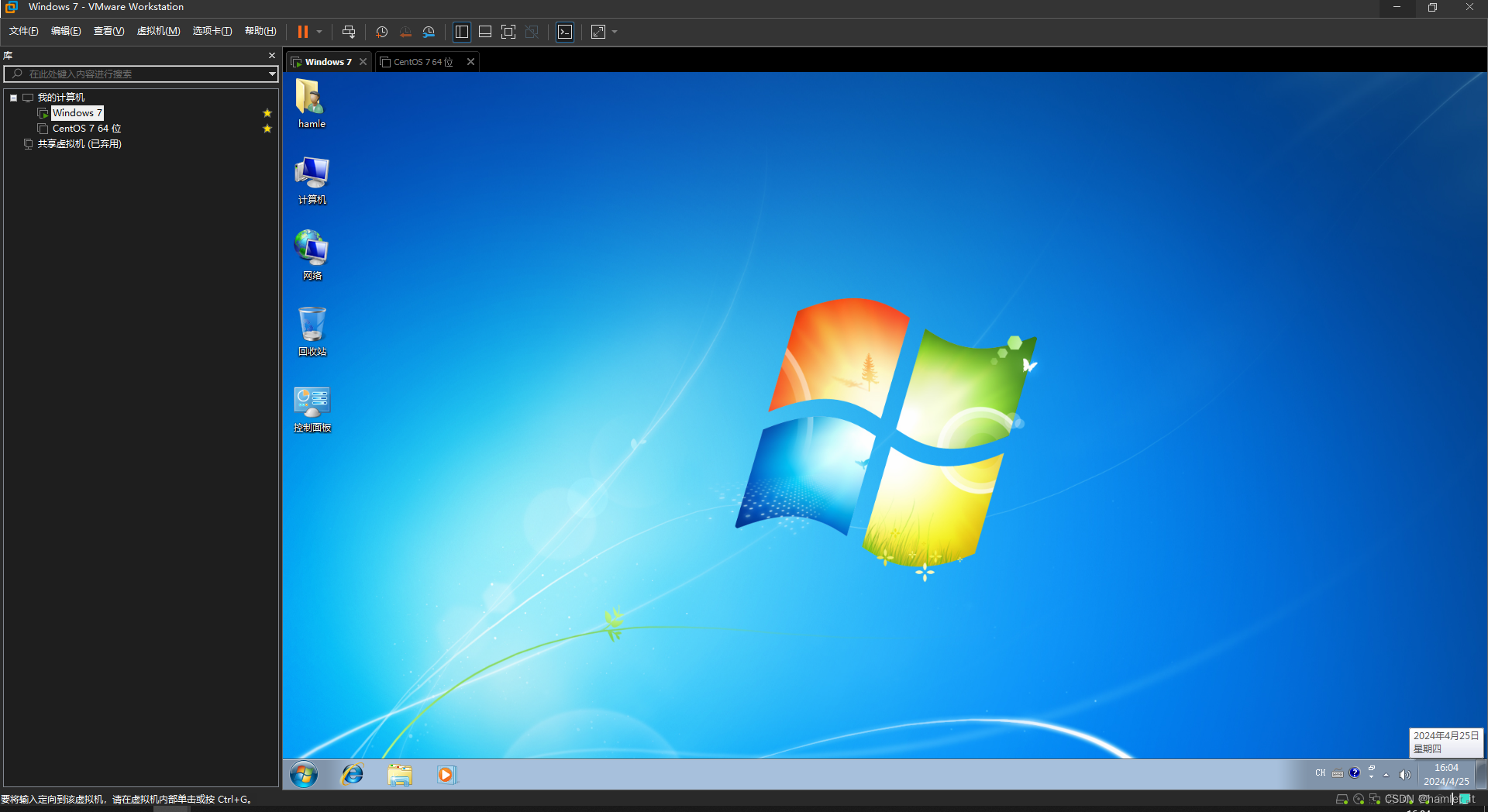
Task: Toggle favorite star for Windows 7
Action: coord(267,113)
